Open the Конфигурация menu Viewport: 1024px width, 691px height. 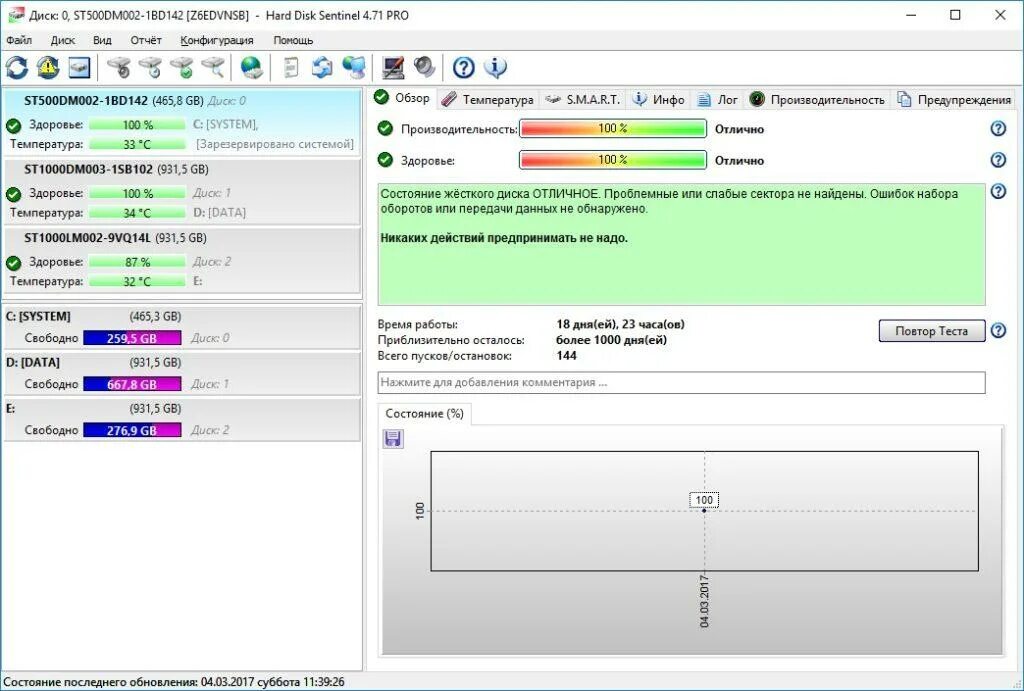tap(217, 40)
